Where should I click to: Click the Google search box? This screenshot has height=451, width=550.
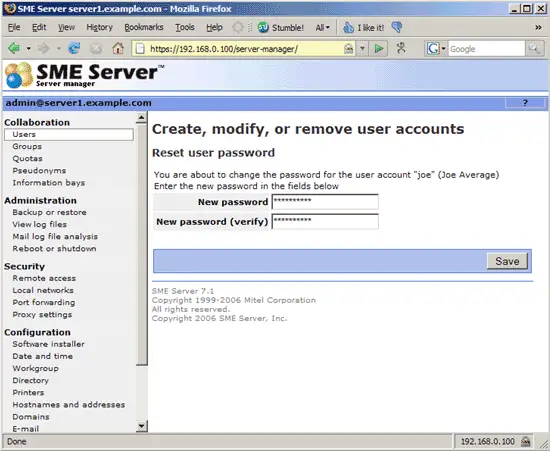(486, 49)
